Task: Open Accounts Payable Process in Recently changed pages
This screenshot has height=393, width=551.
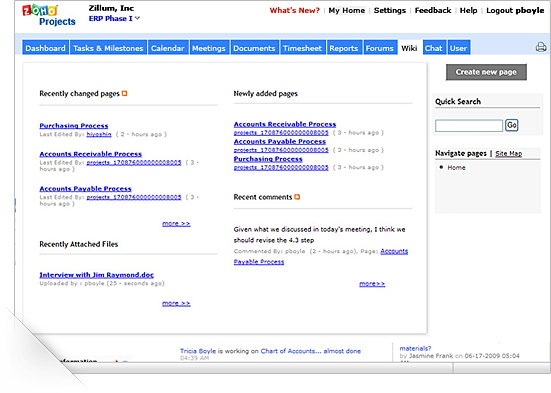Action: (x=85, y=189)
